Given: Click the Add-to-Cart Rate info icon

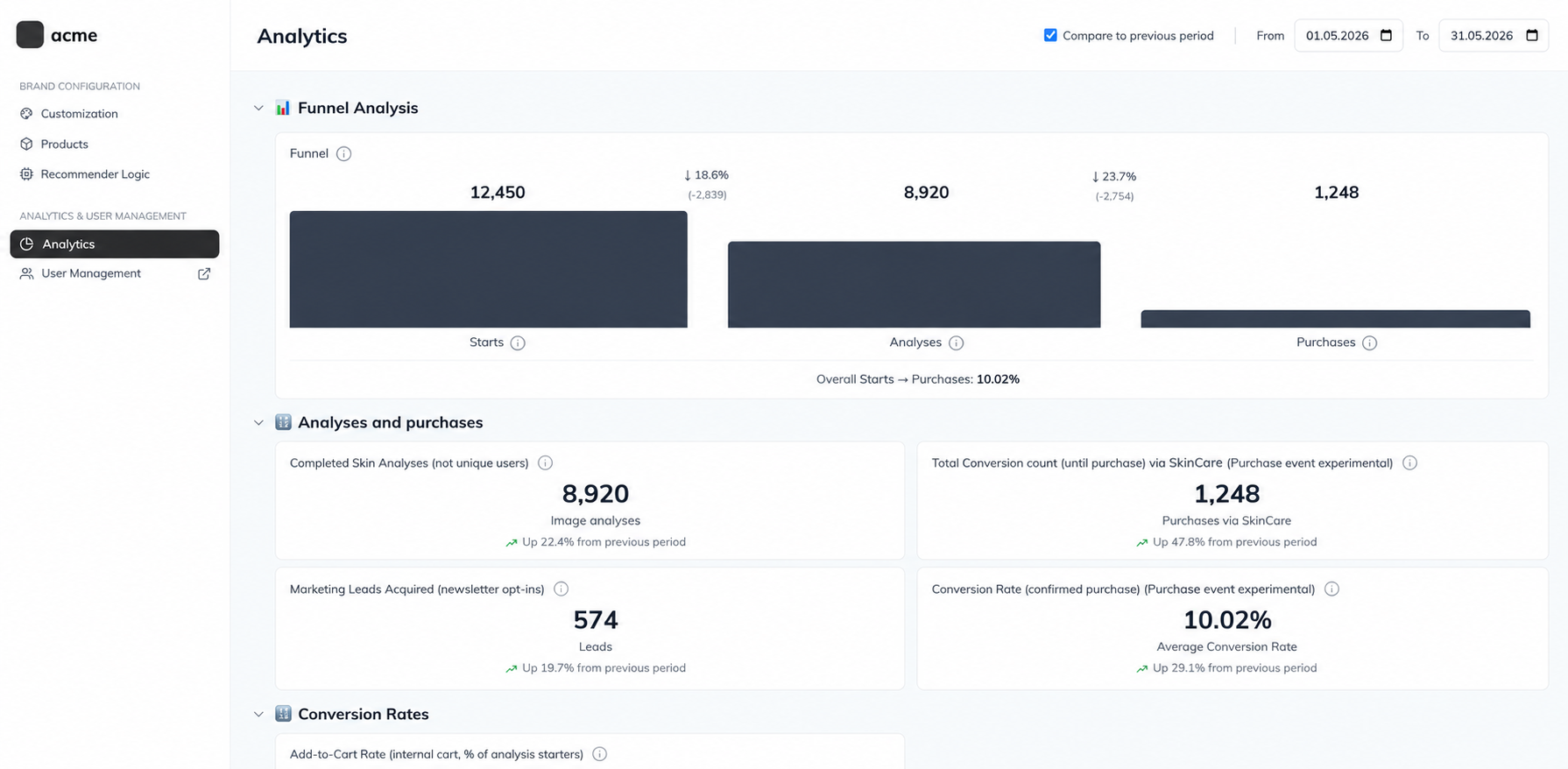Looking at the screenshot, I should coord(599,754).
